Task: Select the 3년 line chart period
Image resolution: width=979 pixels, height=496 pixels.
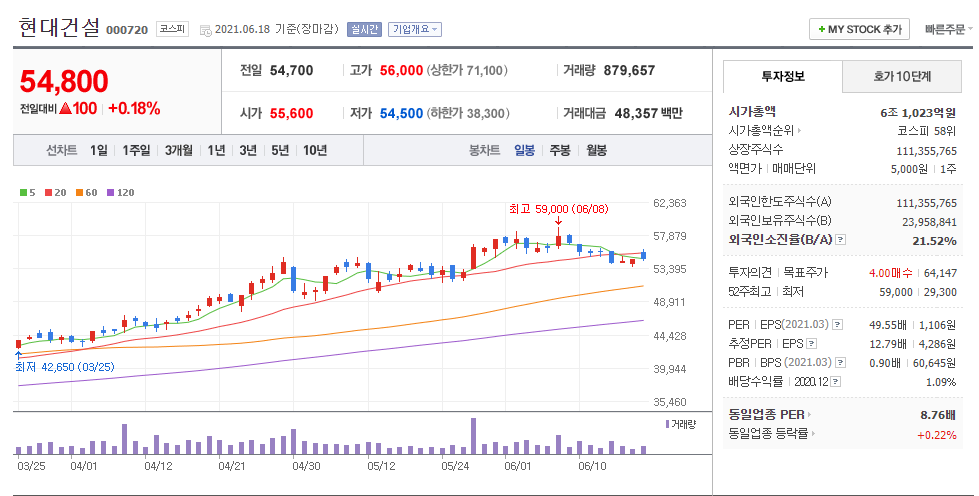Action: point(248,151)
